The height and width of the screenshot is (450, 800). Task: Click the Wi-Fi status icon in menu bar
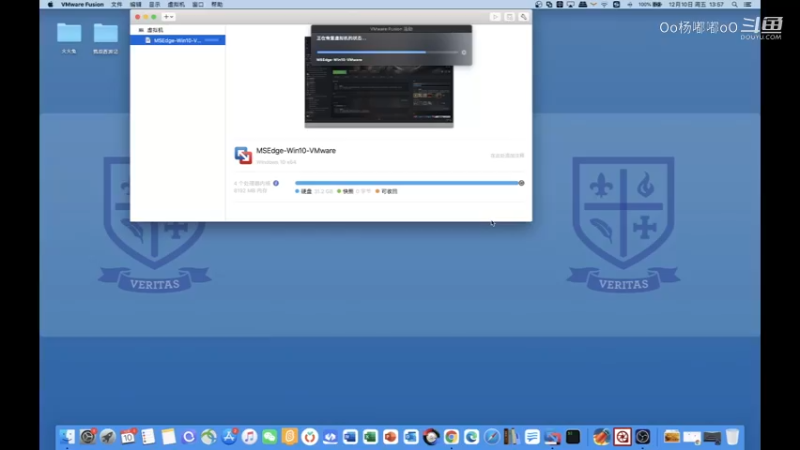tap(604, 5)
